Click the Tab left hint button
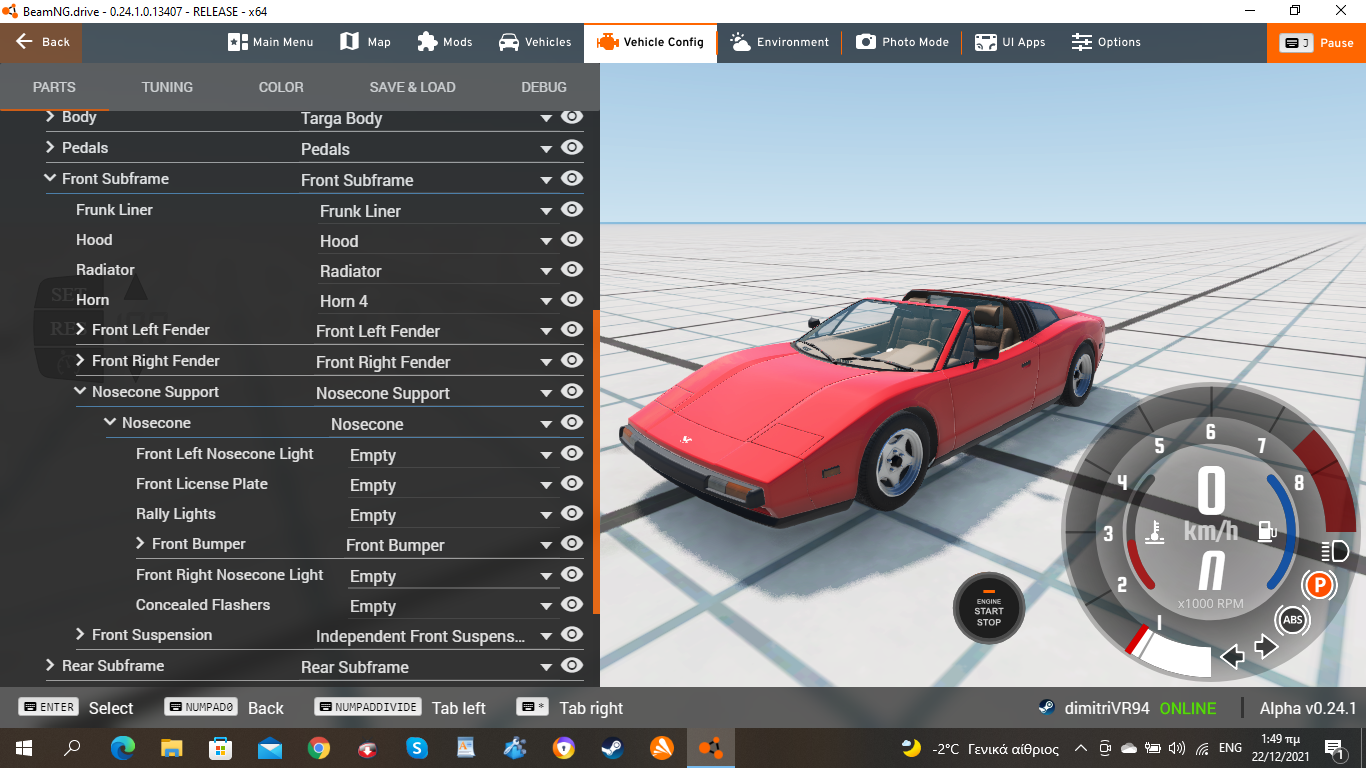The height and width of the screenshot is (768, 1366). pyautogui.click(x=399, y=708)
